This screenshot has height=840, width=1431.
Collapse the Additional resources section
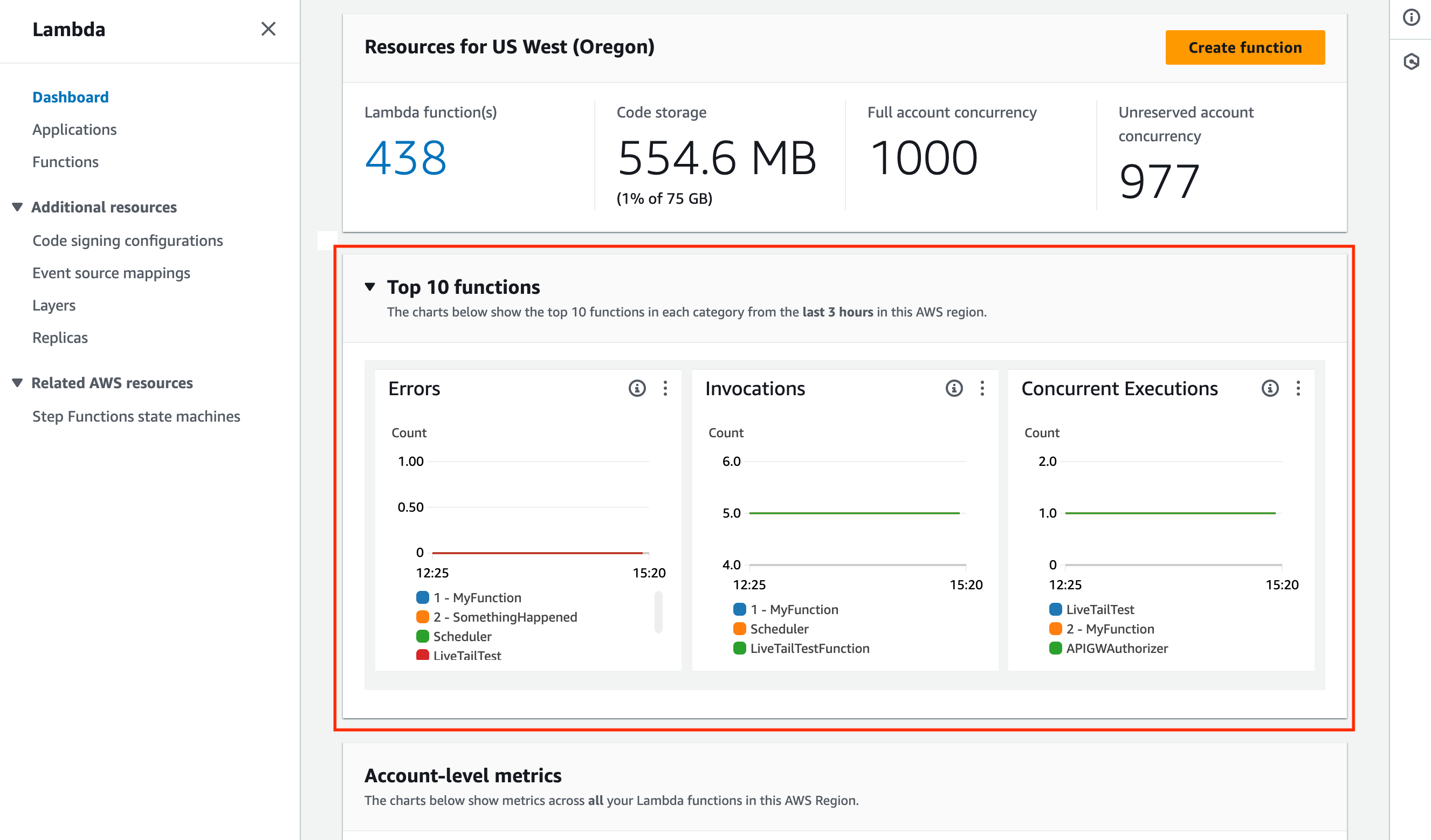coord(18,206)
